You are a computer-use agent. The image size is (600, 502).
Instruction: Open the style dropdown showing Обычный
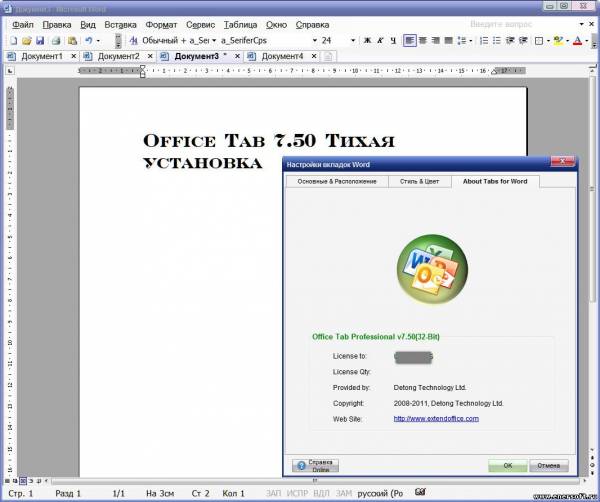[x=214, y=41]
